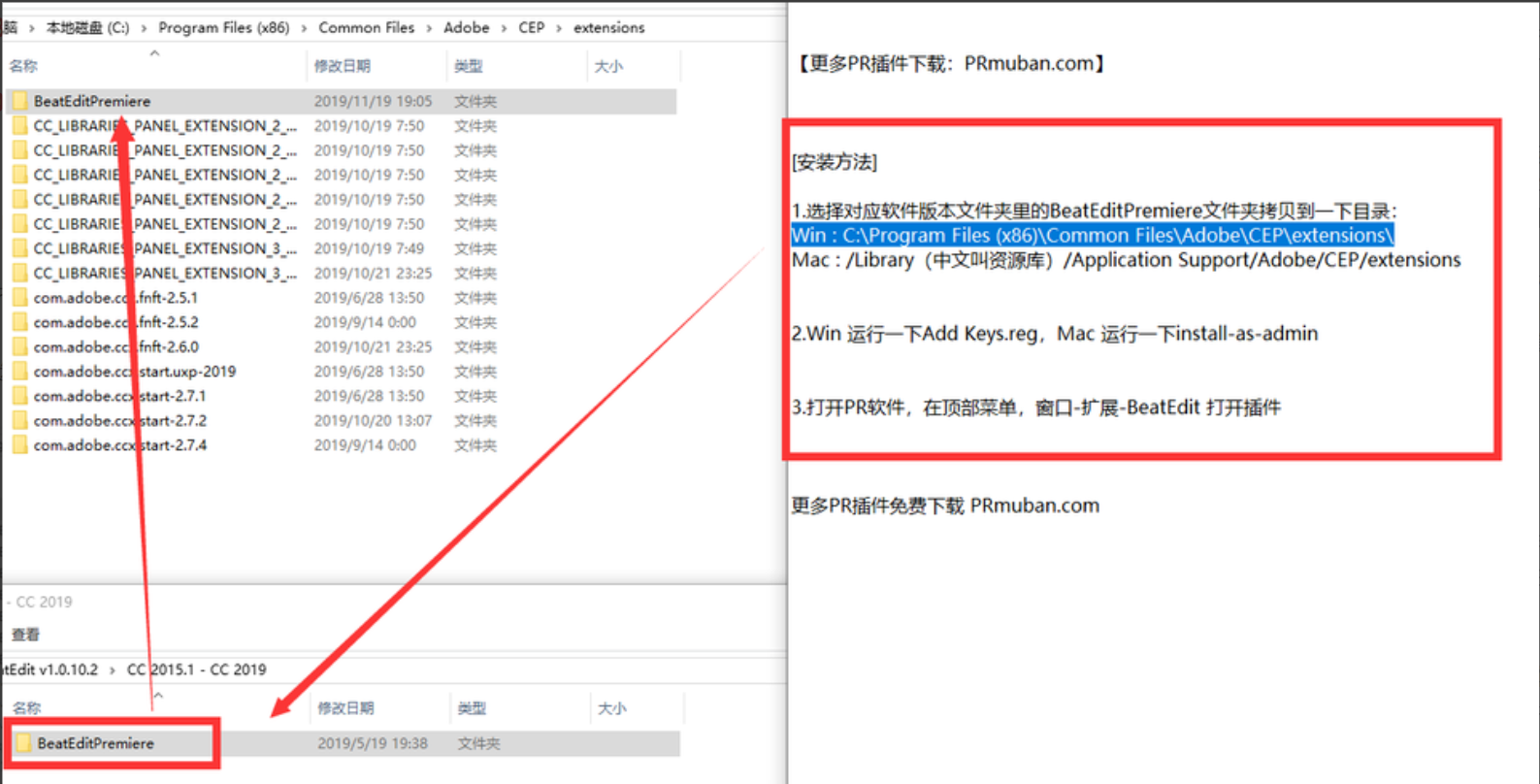Image resolution: width=1540 pixels, height=784 pixels.
Task: Select the BeatEditPremiere folder icon dated 2019/5/19 19:38
Action: 23,743
